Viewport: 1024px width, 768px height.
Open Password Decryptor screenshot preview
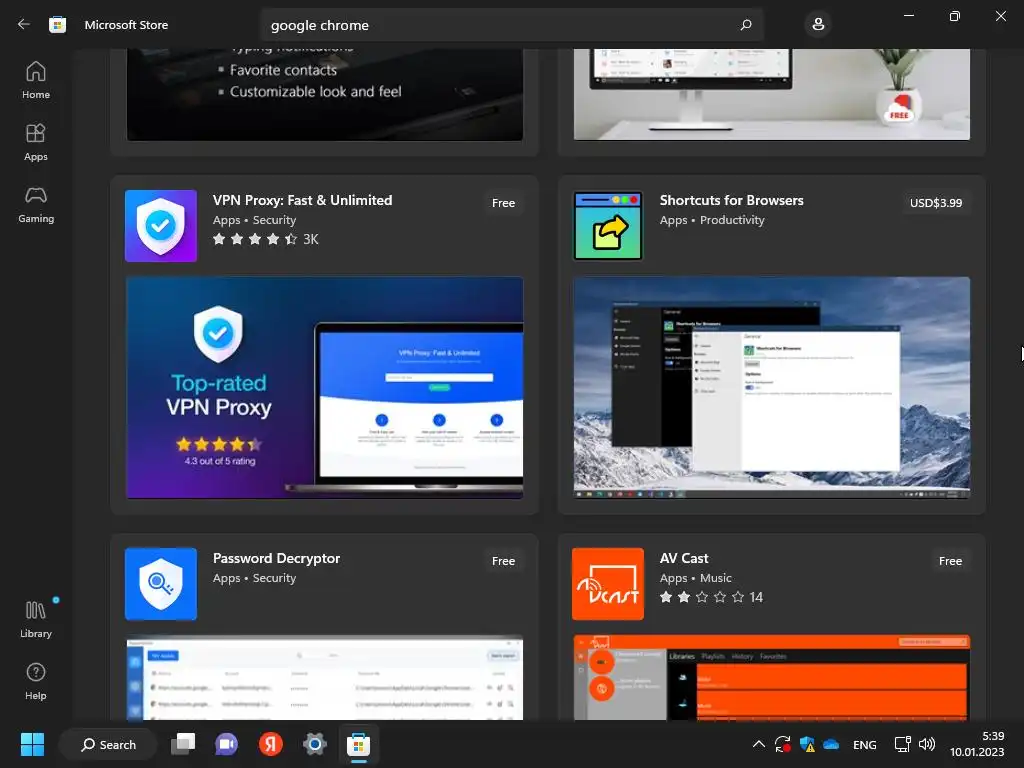pos(325,677)
